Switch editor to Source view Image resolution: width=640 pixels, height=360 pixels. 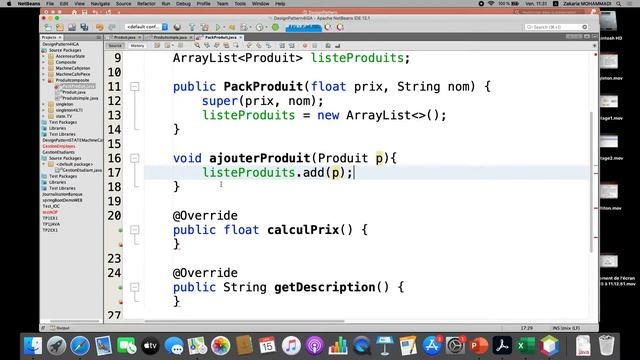pos(116,46)
